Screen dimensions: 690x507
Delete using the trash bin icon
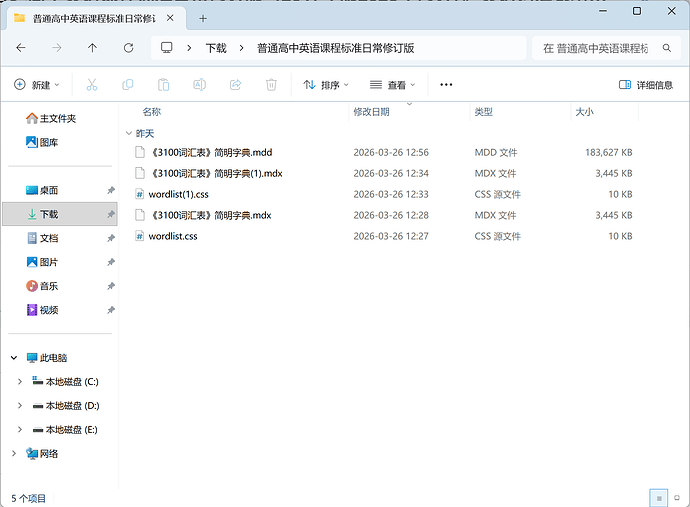pyautogui.click(x=271, y=84)
